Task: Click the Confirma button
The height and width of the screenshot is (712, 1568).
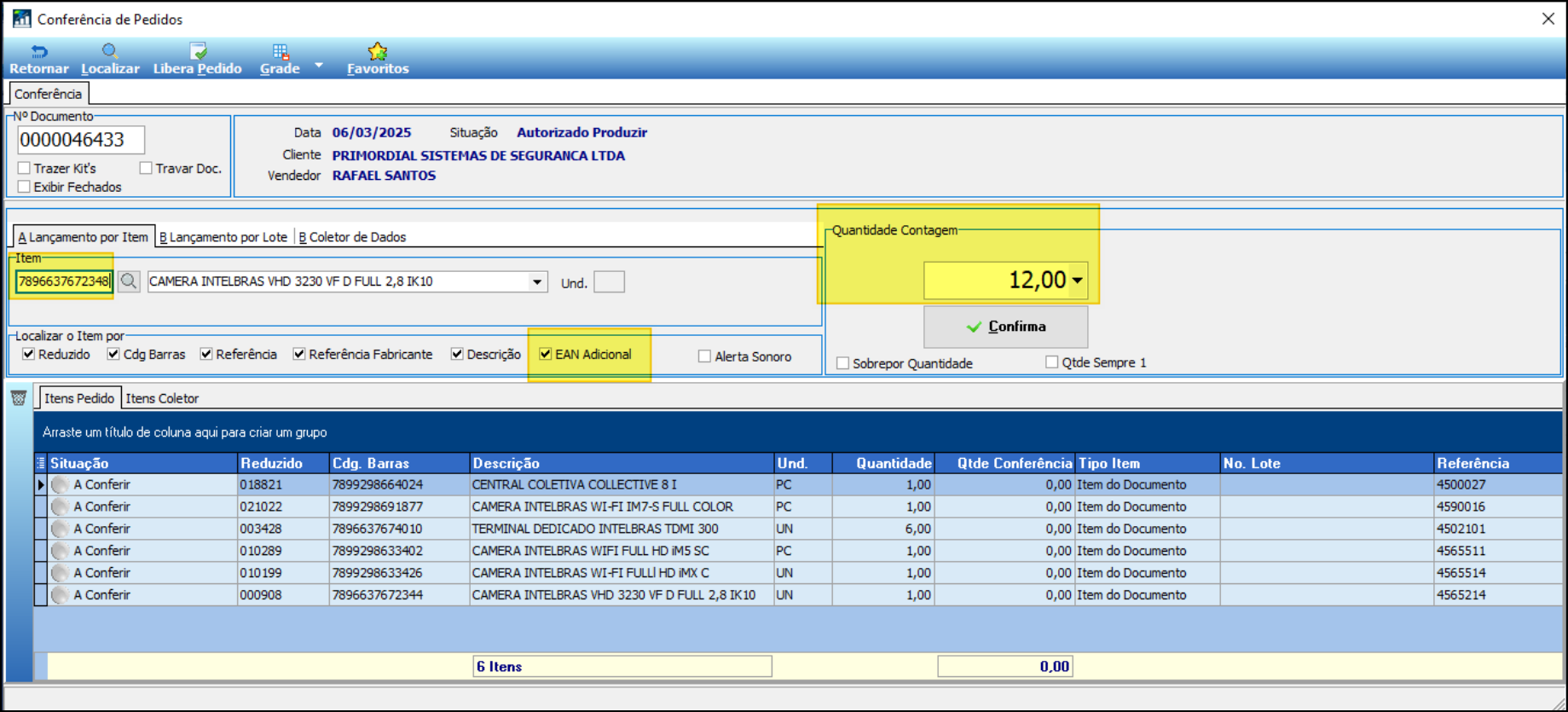Action: click(x=1005, y=327)
